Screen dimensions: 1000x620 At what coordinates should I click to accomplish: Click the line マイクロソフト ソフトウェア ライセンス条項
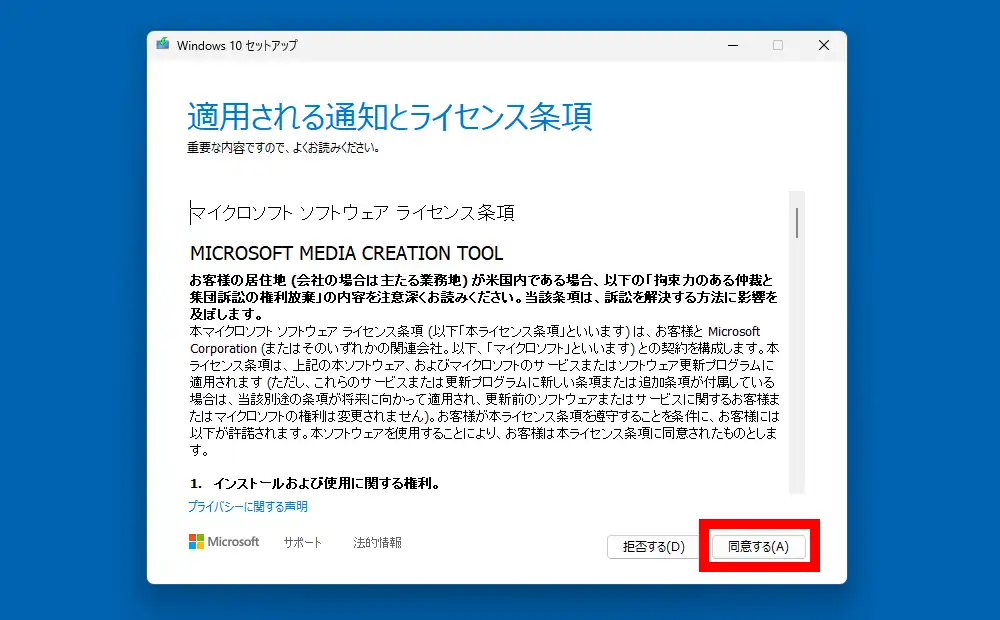pos(352,212)
